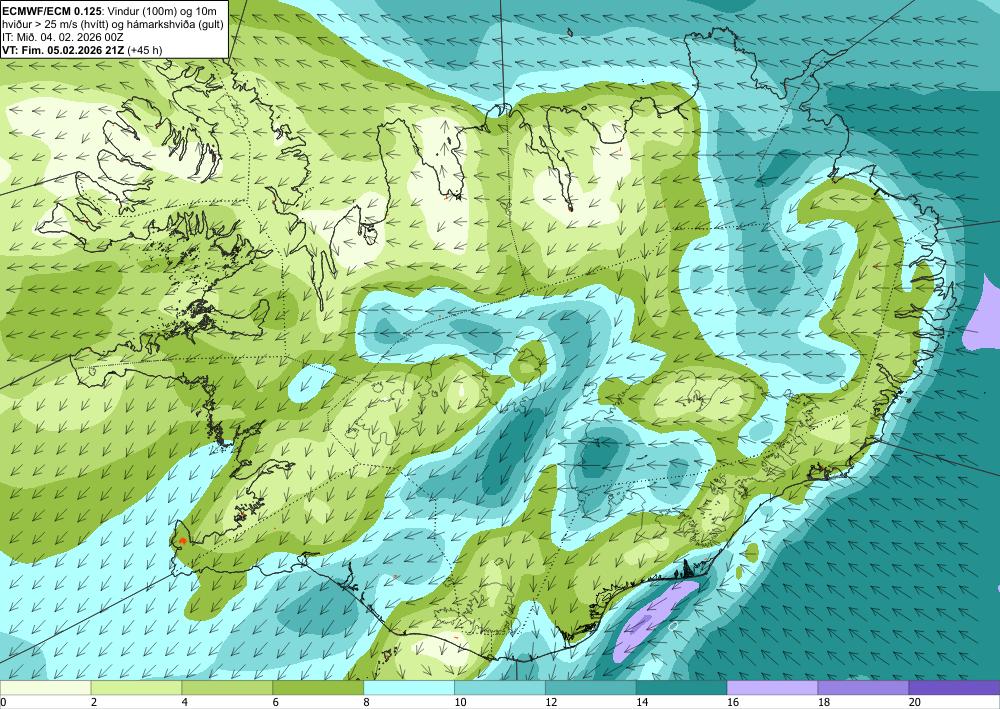The image size is (1000, 709).
Task: Click the dark violet legend swatch above 20
Action: click(x=954, y=688)
